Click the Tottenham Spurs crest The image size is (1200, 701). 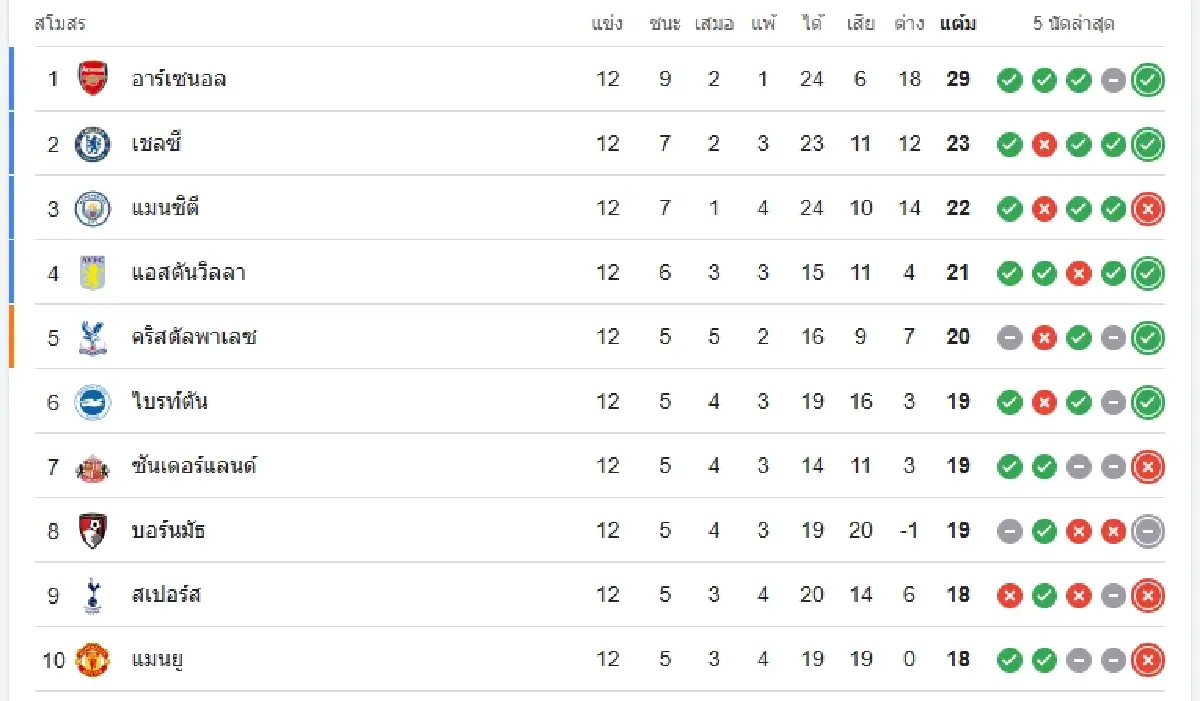click(93, 595)
